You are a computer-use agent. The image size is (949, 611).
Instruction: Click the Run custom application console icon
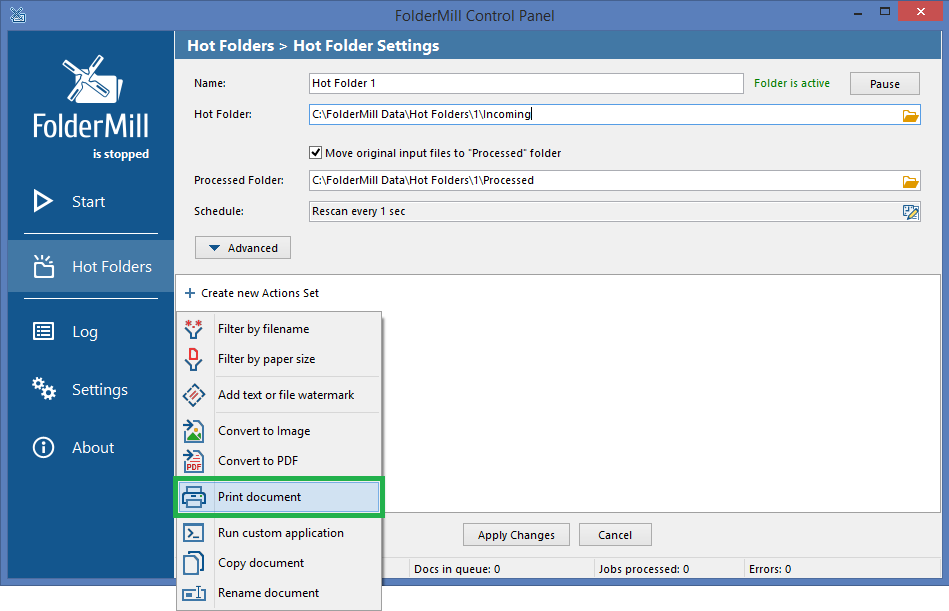[193, 533]
